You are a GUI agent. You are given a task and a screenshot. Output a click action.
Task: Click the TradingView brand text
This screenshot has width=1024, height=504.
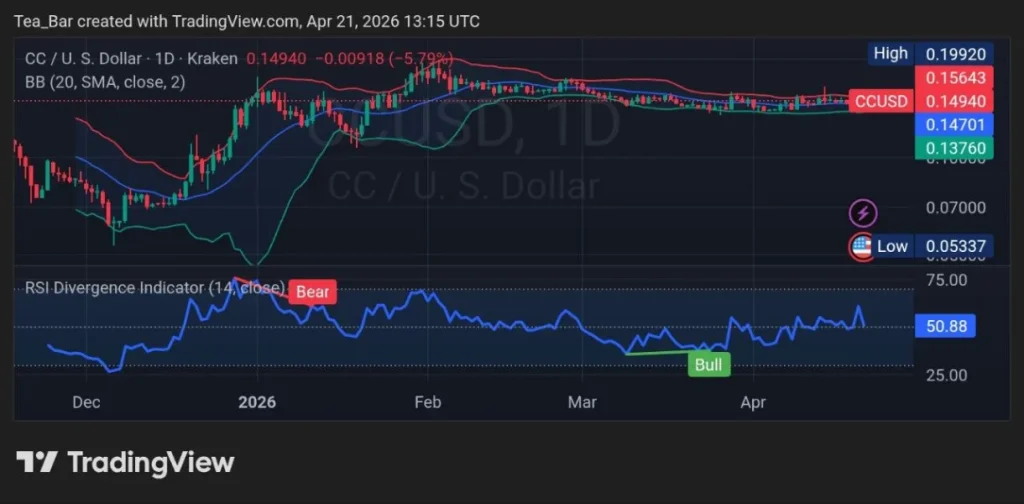tap(150, 462)
